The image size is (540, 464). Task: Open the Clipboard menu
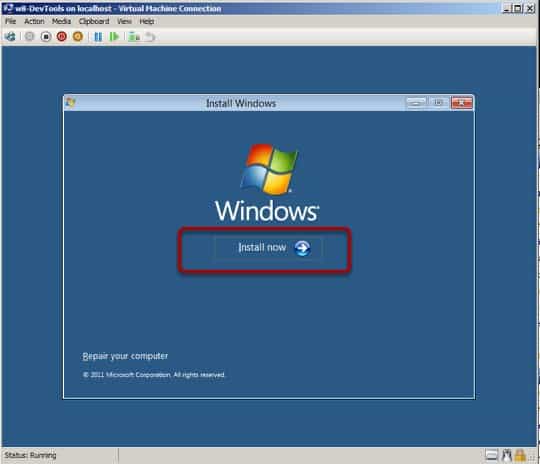point(94,21)
